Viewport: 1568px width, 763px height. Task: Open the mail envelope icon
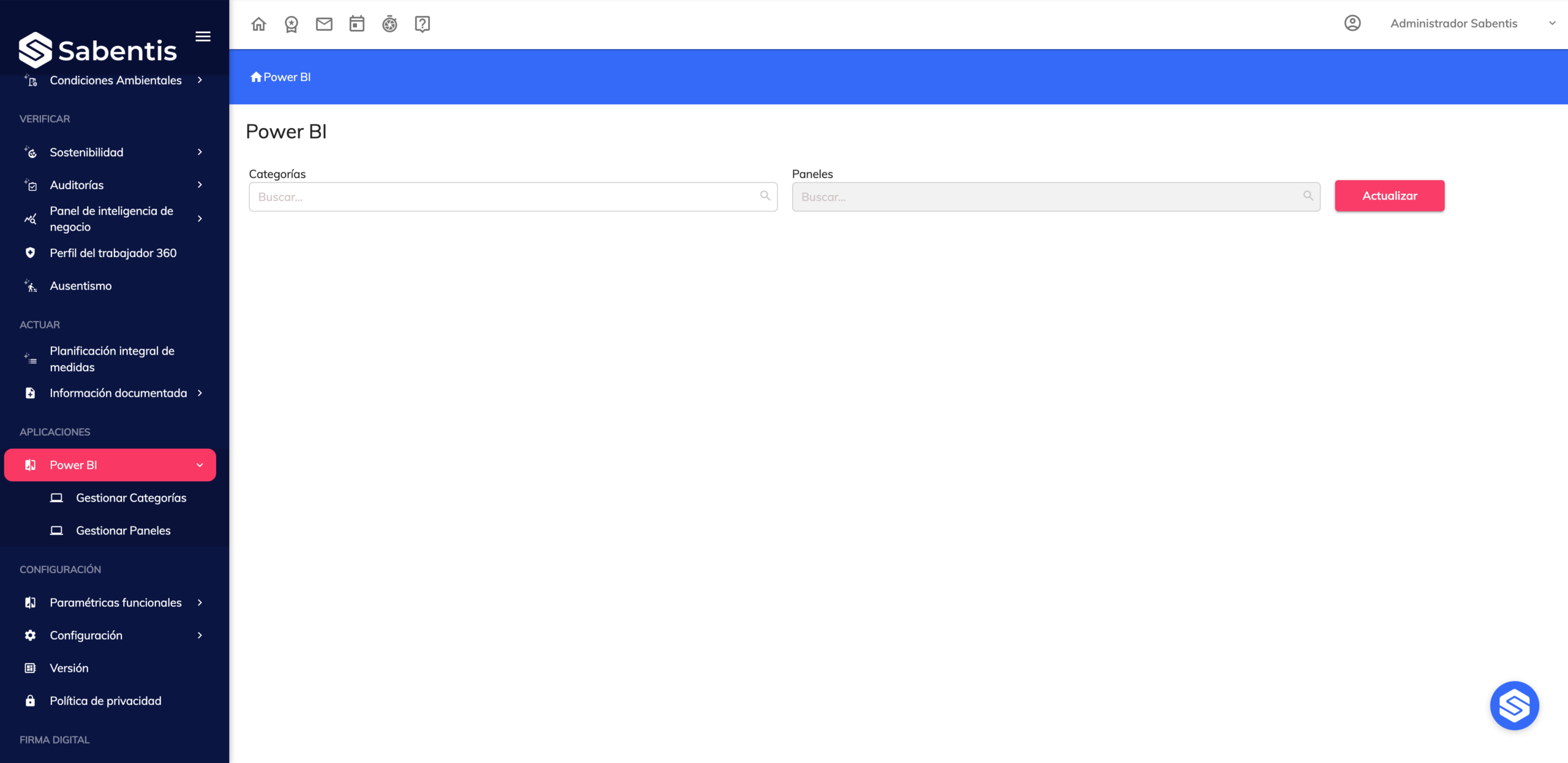(324, 24)
